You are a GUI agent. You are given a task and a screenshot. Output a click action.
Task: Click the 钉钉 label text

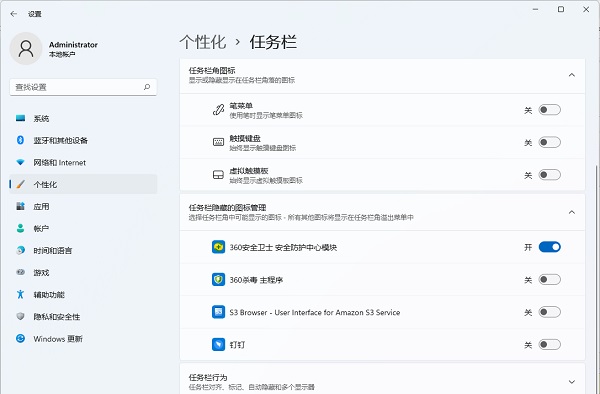click(237, 345)
